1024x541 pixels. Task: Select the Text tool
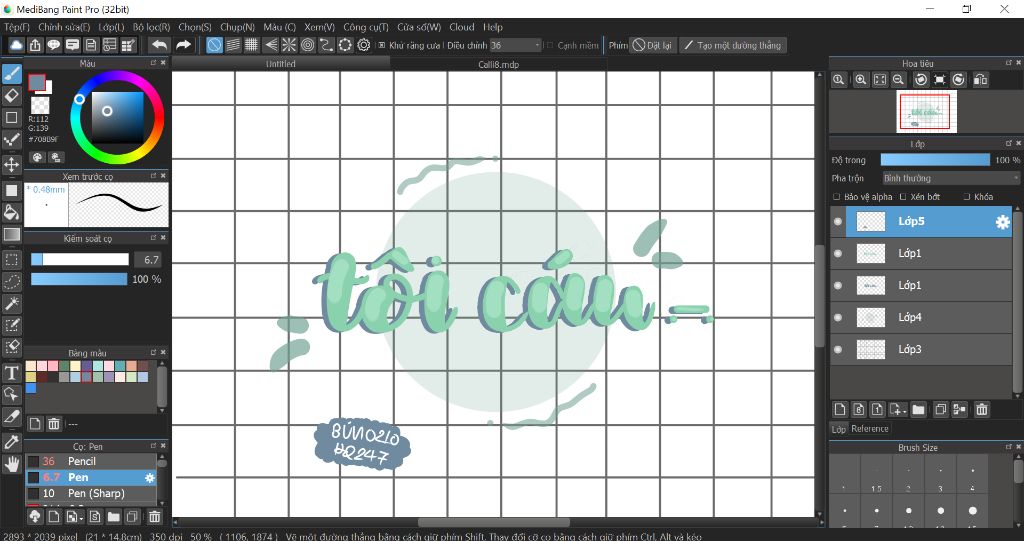coord(11,373)
